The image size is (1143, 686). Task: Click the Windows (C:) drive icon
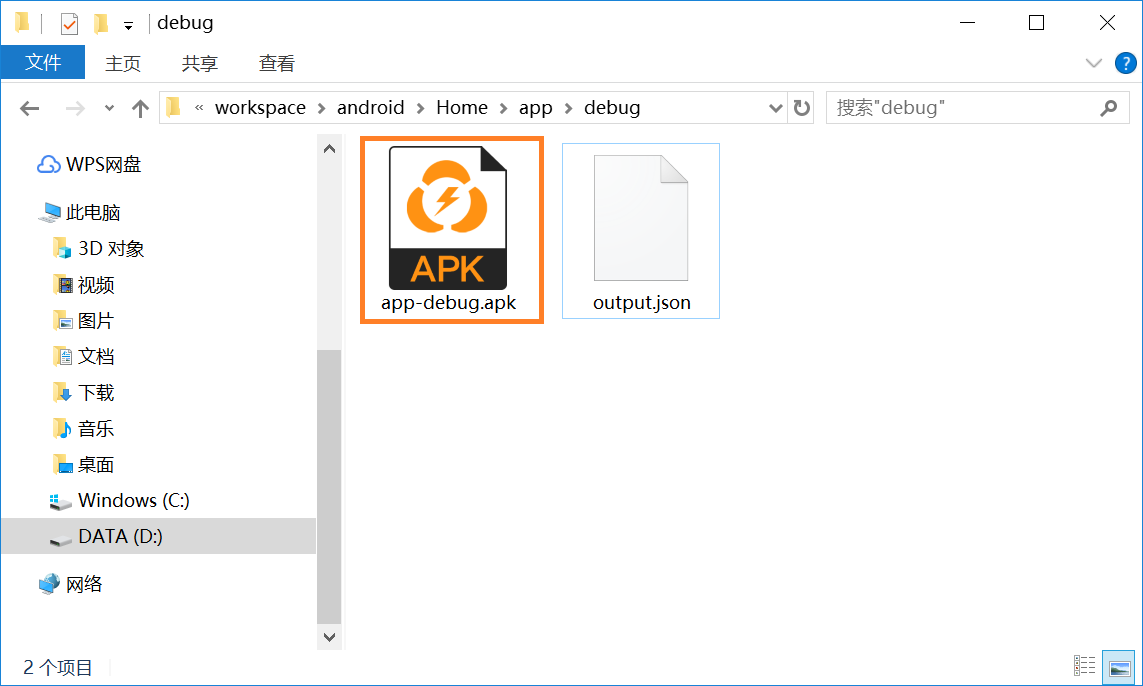pyautogui.click(x=61, y=502)
